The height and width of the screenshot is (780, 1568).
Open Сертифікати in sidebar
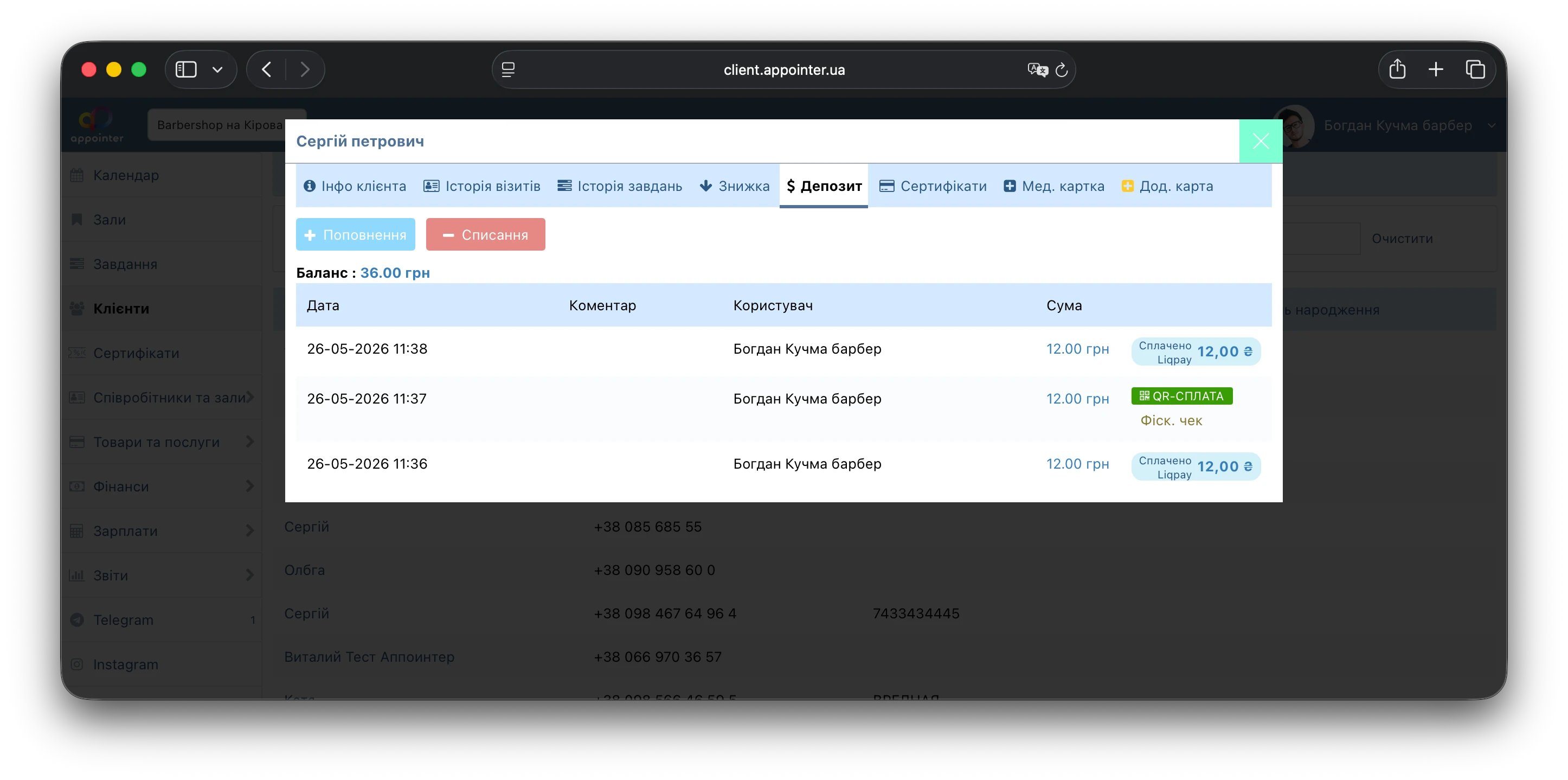[162, 353]
